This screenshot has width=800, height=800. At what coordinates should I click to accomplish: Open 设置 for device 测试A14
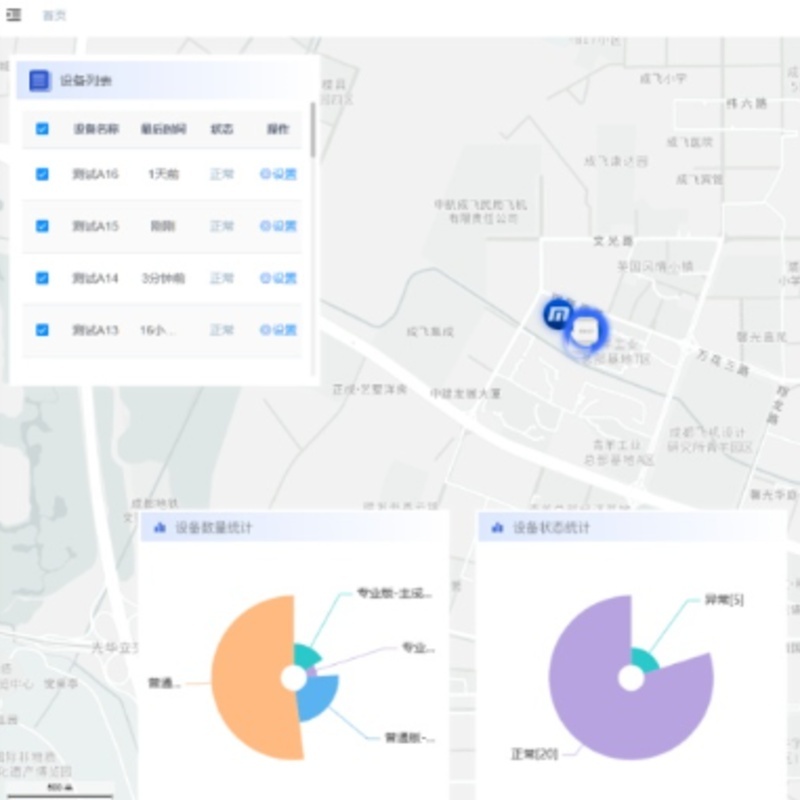[278, 278]
